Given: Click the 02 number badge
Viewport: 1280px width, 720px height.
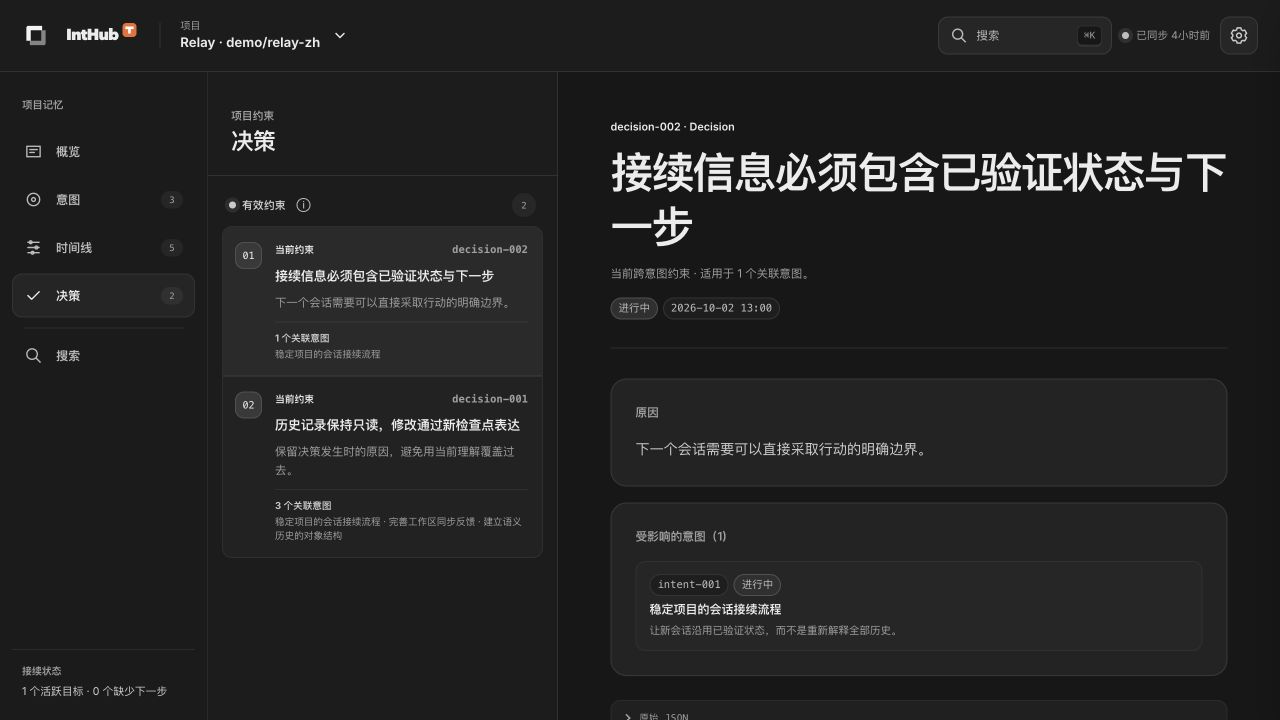Looking at the screenshot, I should point(248,405).
